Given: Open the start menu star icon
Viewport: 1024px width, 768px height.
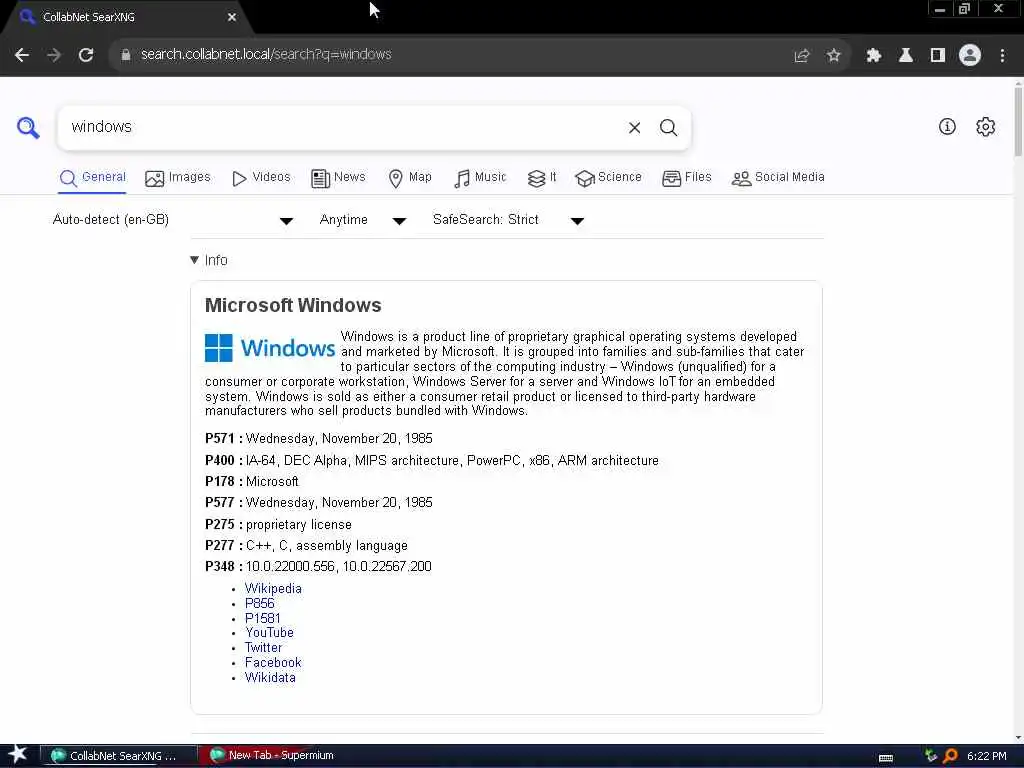Looking at the screenshot, I should pyautogui.click(x=18, y=755).
